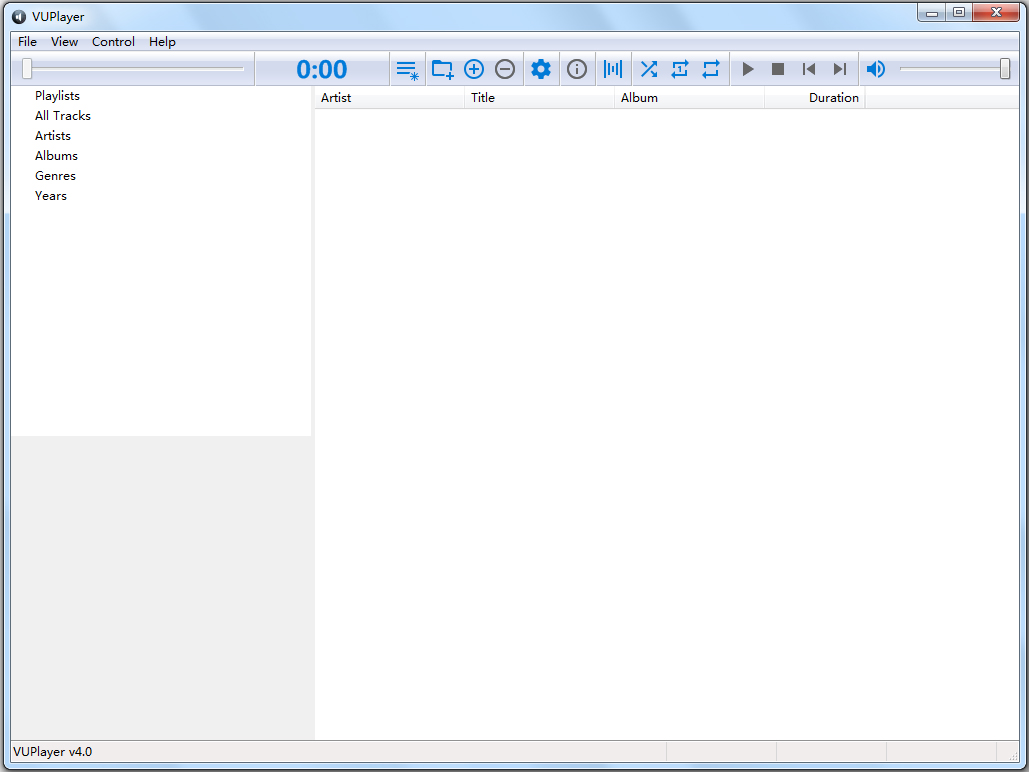
Task: Sort by the Artist column header
Action: [x=390, y=98]
